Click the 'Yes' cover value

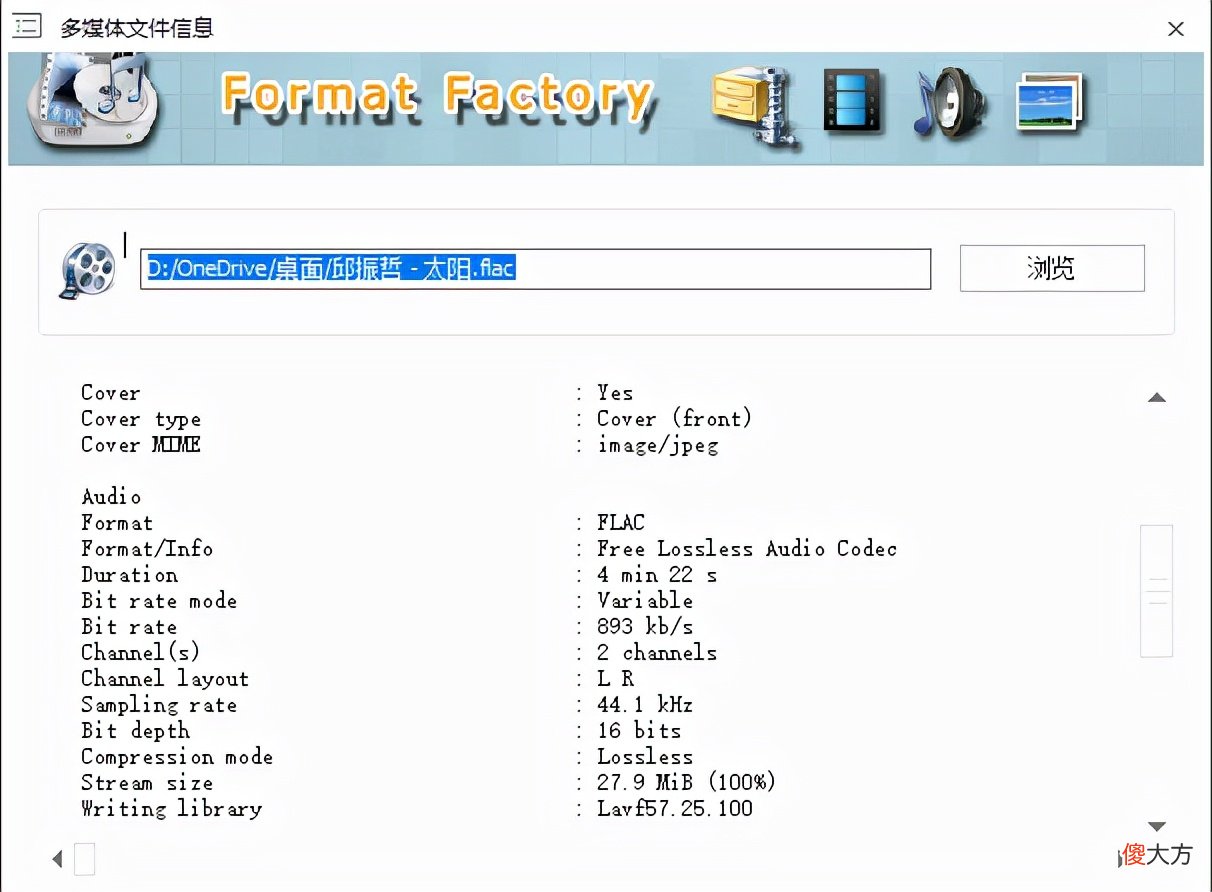pyautogui.click(x=615, y=393)
